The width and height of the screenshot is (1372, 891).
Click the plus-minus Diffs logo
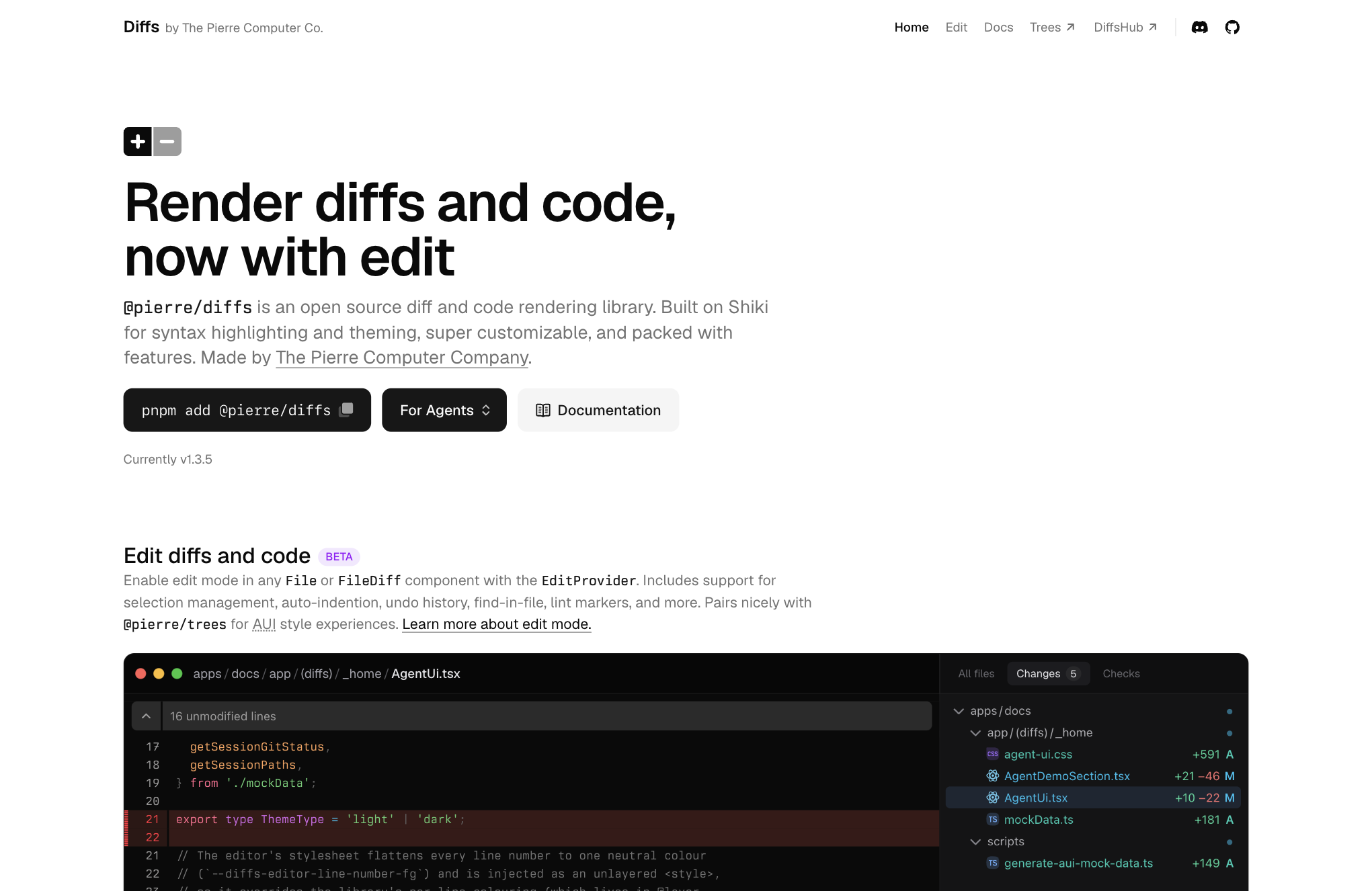point(153,141)
